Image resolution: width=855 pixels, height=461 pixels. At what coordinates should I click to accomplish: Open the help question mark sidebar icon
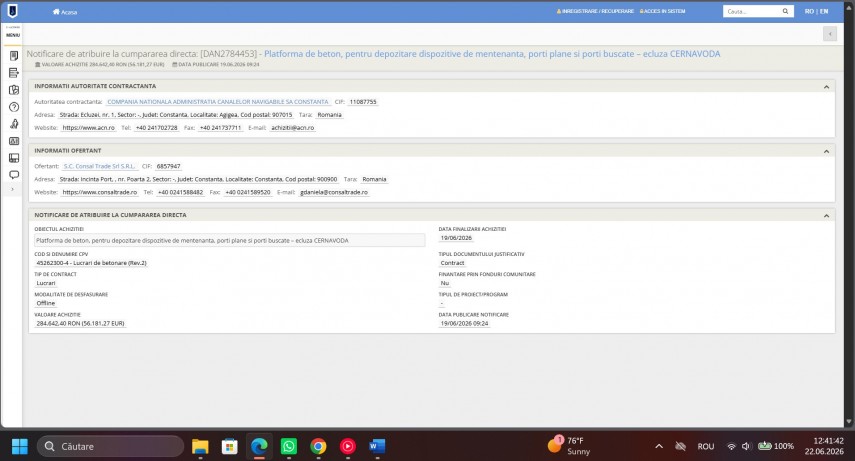coord(14,107)
